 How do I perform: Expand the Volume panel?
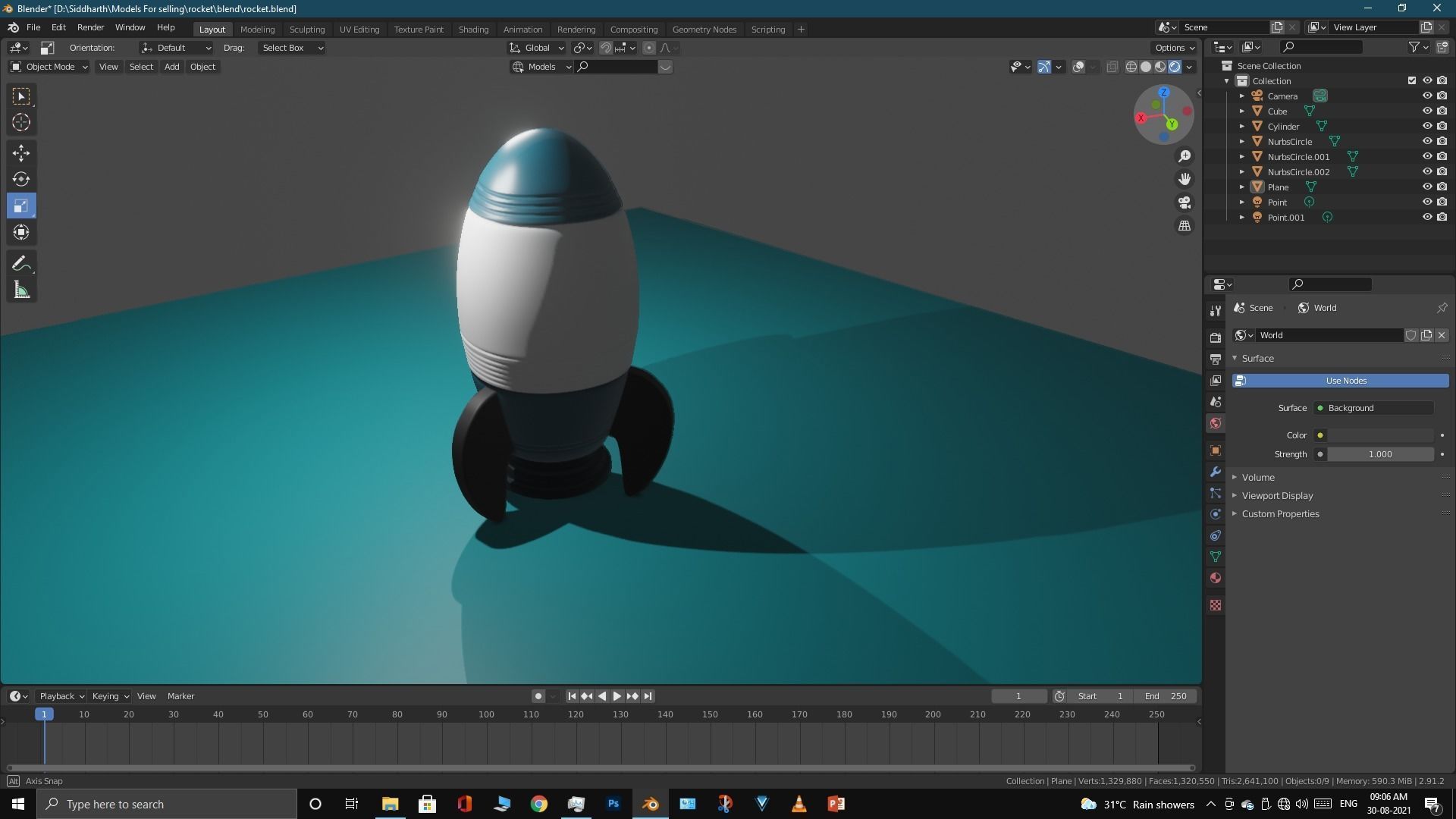click(x=1258, y=477)
